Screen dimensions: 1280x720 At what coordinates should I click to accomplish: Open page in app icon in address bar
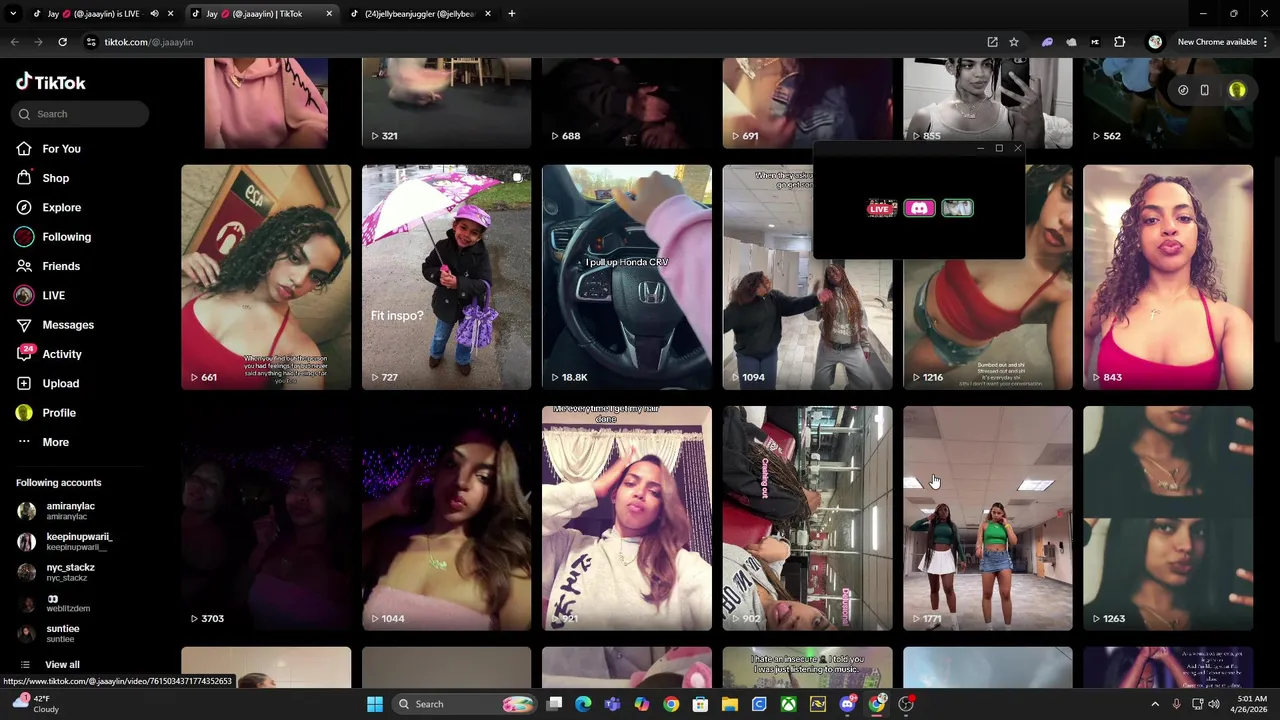point(992,42)
